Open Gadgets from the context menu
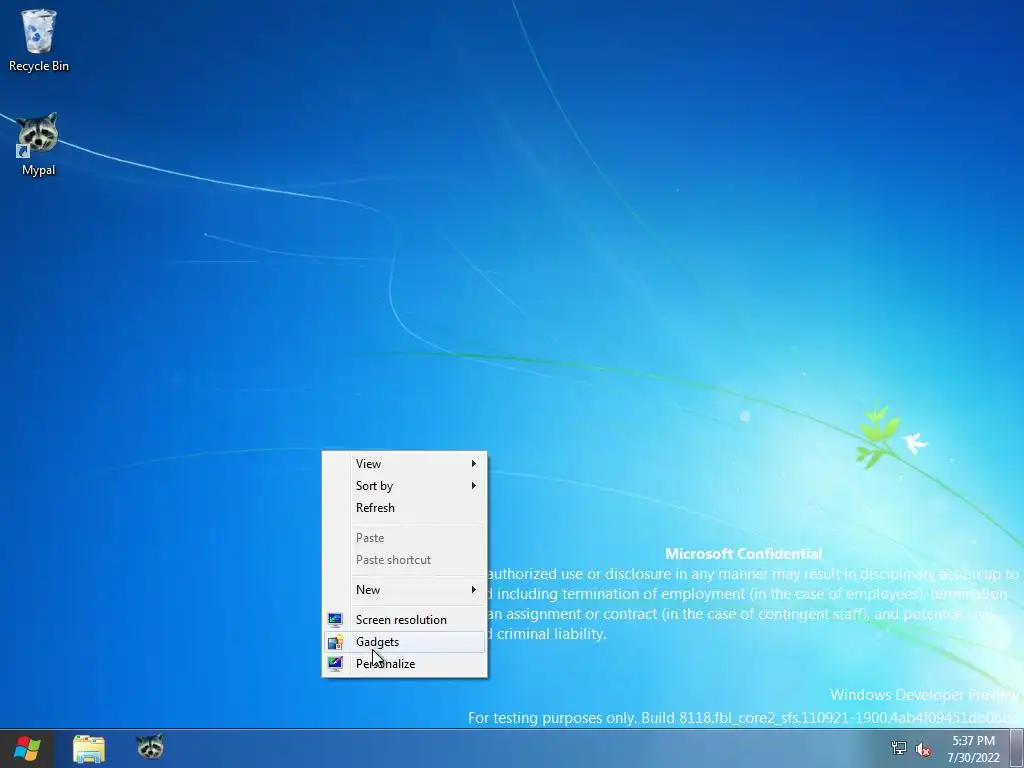 click(x=404, y=642)
